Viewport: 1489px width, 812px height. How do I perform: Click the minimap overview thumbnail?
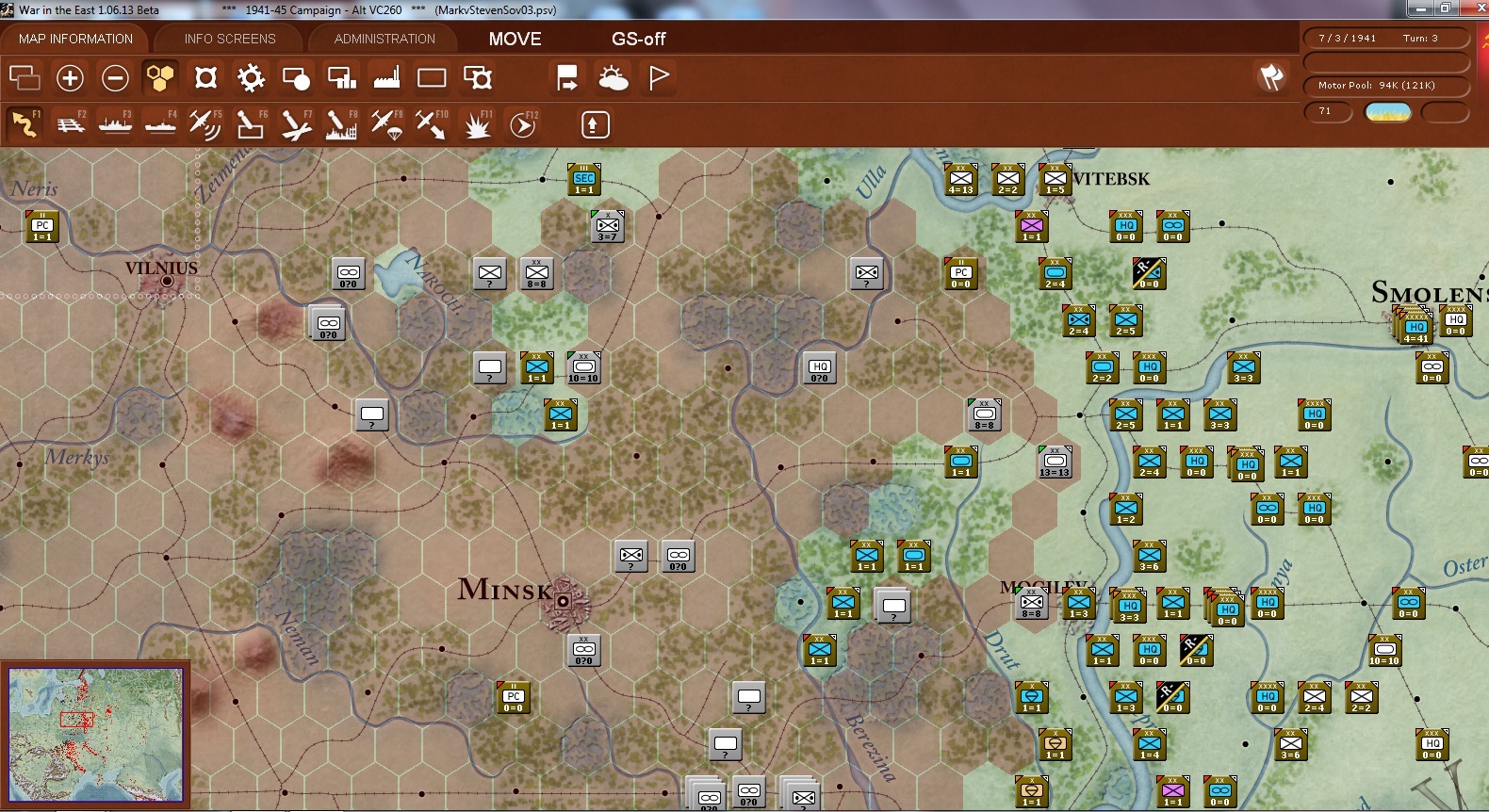(96, 735)
